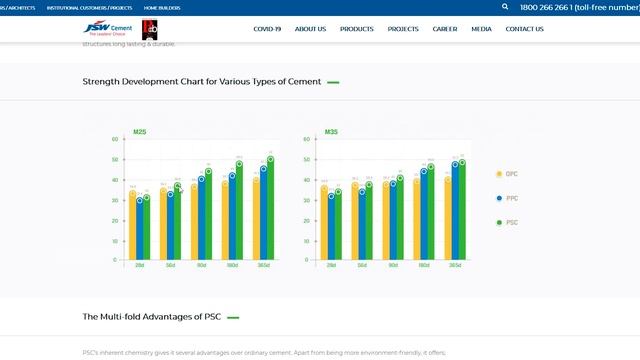The image size is (640, 360).
Task: Select the M35 PPC bar at 365d
Action: click(x=455, y=211)
